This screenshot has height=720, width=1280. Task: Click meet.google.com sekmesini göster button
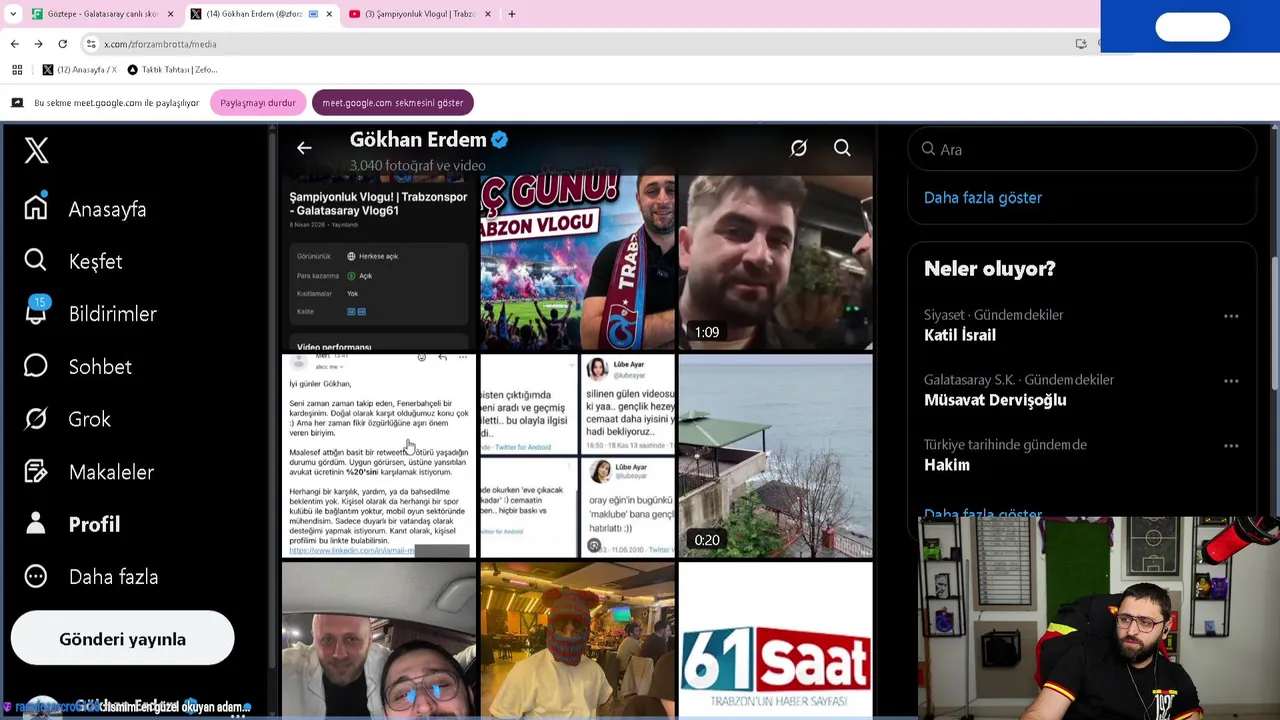[392, 103]
